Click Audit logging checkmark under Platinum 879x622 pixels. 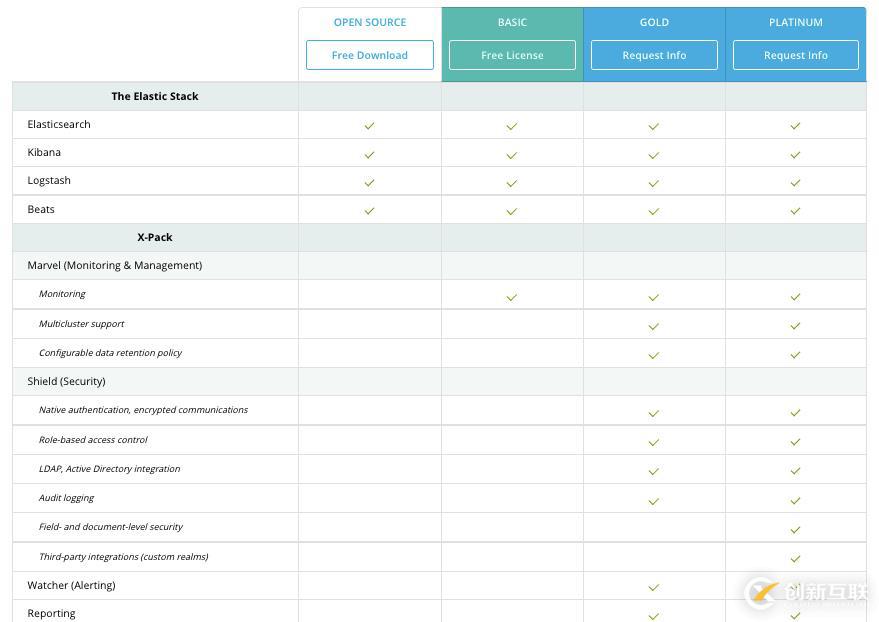(795, 500)
